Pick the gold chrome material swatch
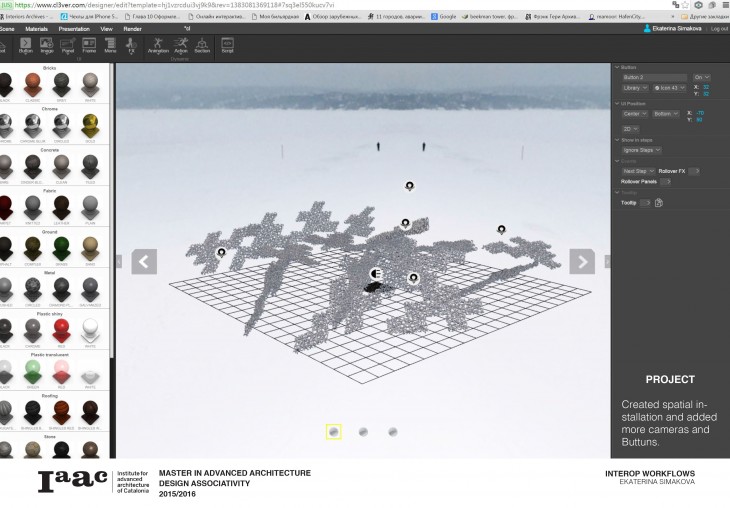The height and width of the screenshot is (508, 730). point(91,124)
